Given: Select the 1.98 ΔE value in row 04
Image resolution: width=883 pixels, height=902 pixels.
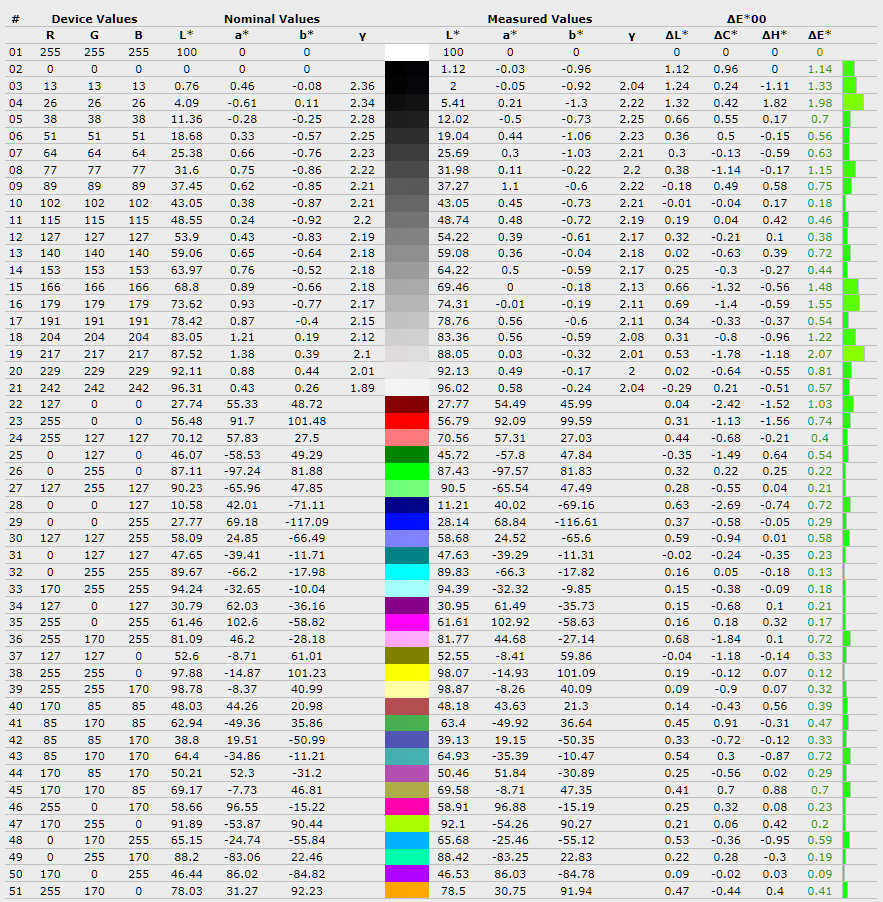Looking at the screenshot, I should click(820, 102).
